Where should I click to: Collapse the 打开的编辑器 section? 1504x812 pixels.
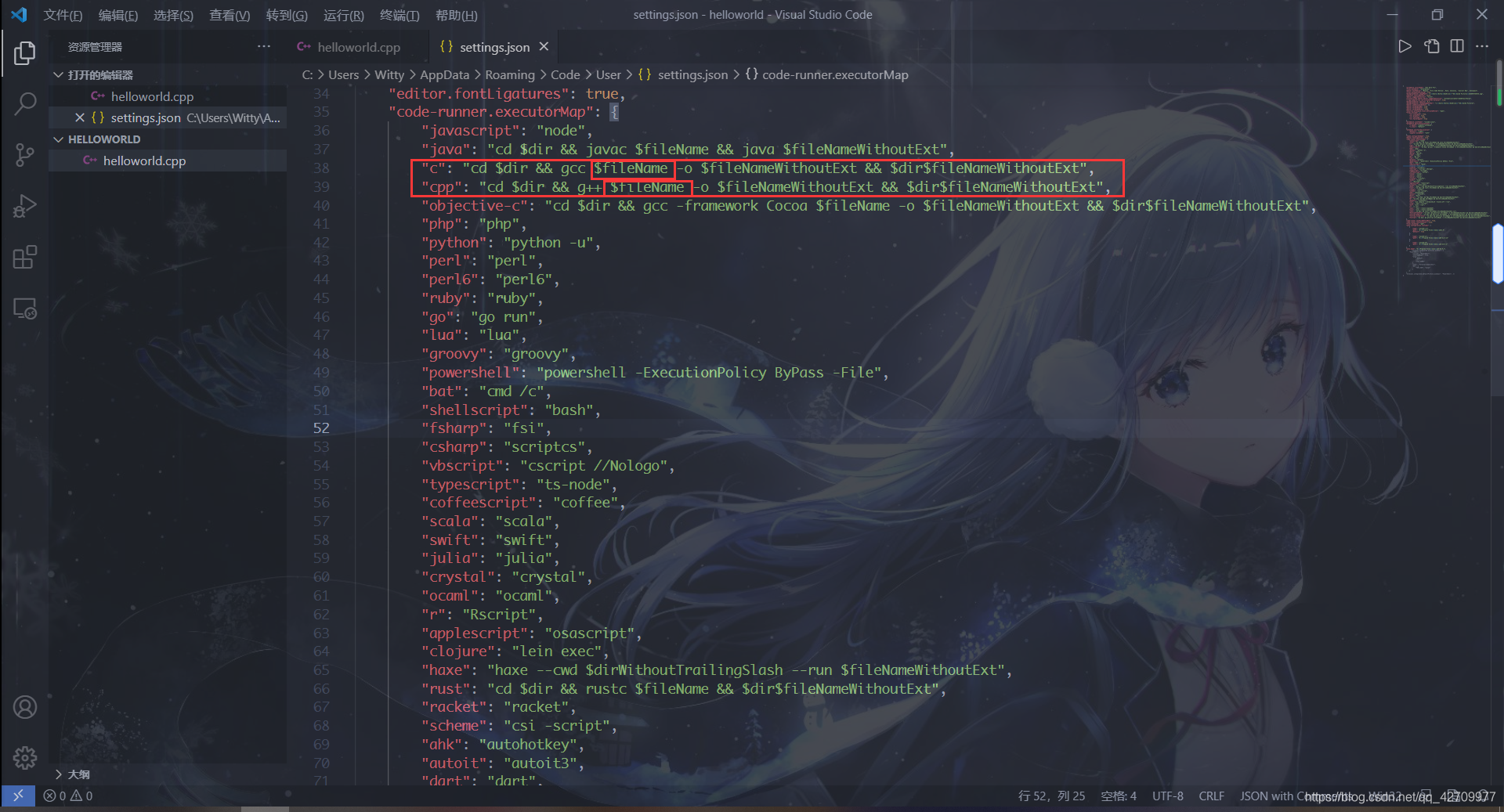coord(58,75)
